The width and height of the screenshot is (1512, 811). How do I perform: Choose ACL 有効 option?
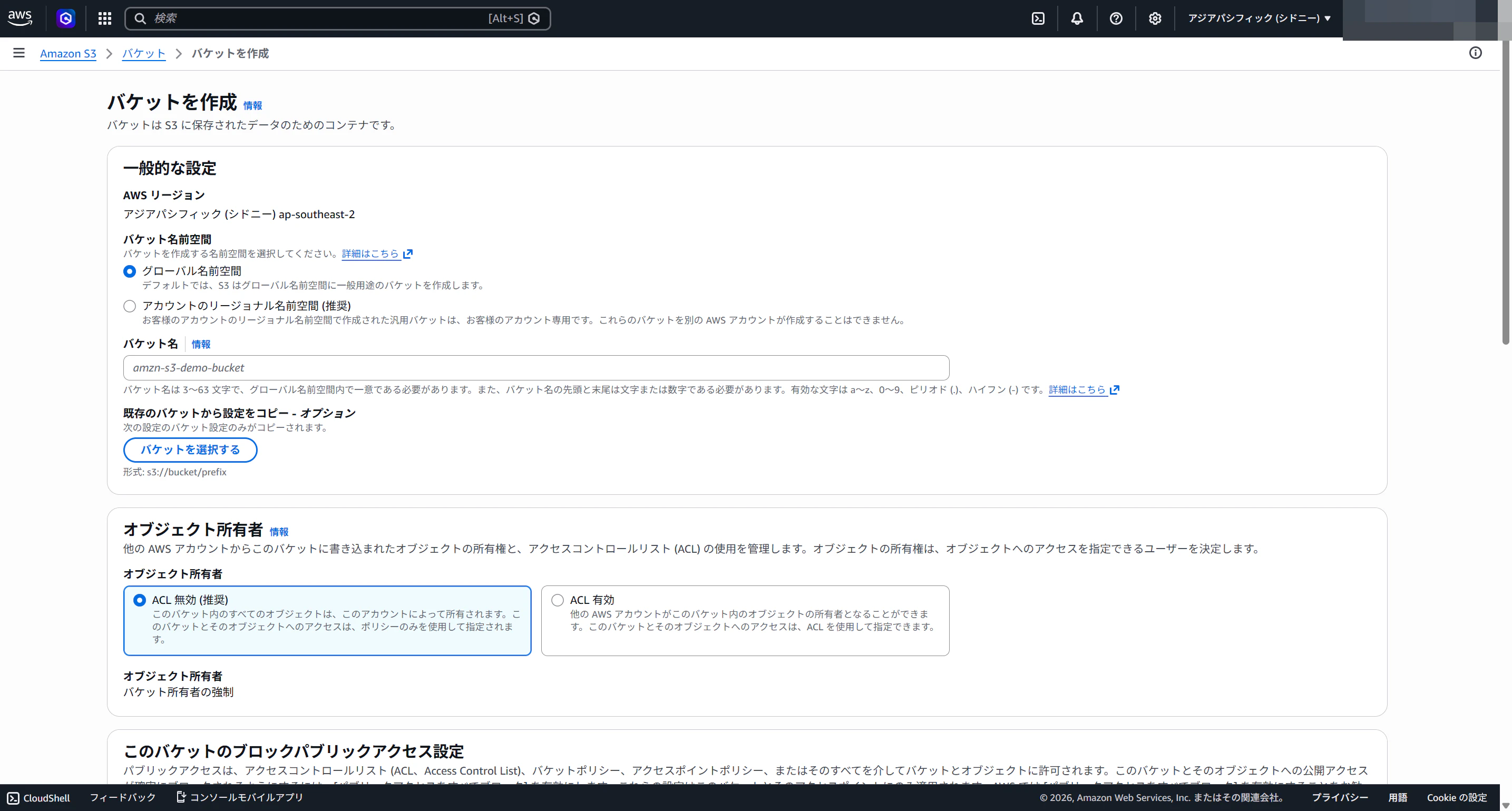[745, 620]
